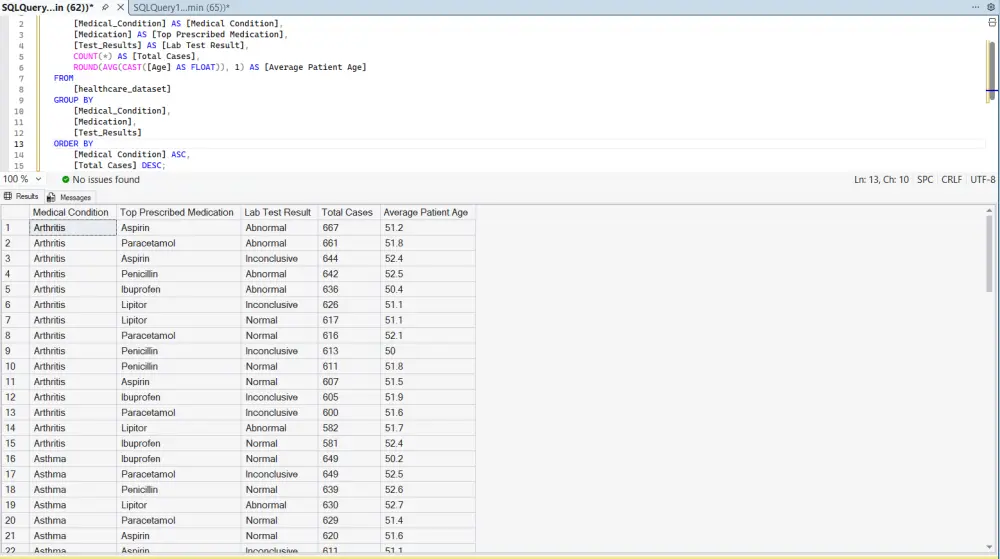1000x559 pixels.
Task: Click line number 10 in the editor gutter
Action: point(18,112)
